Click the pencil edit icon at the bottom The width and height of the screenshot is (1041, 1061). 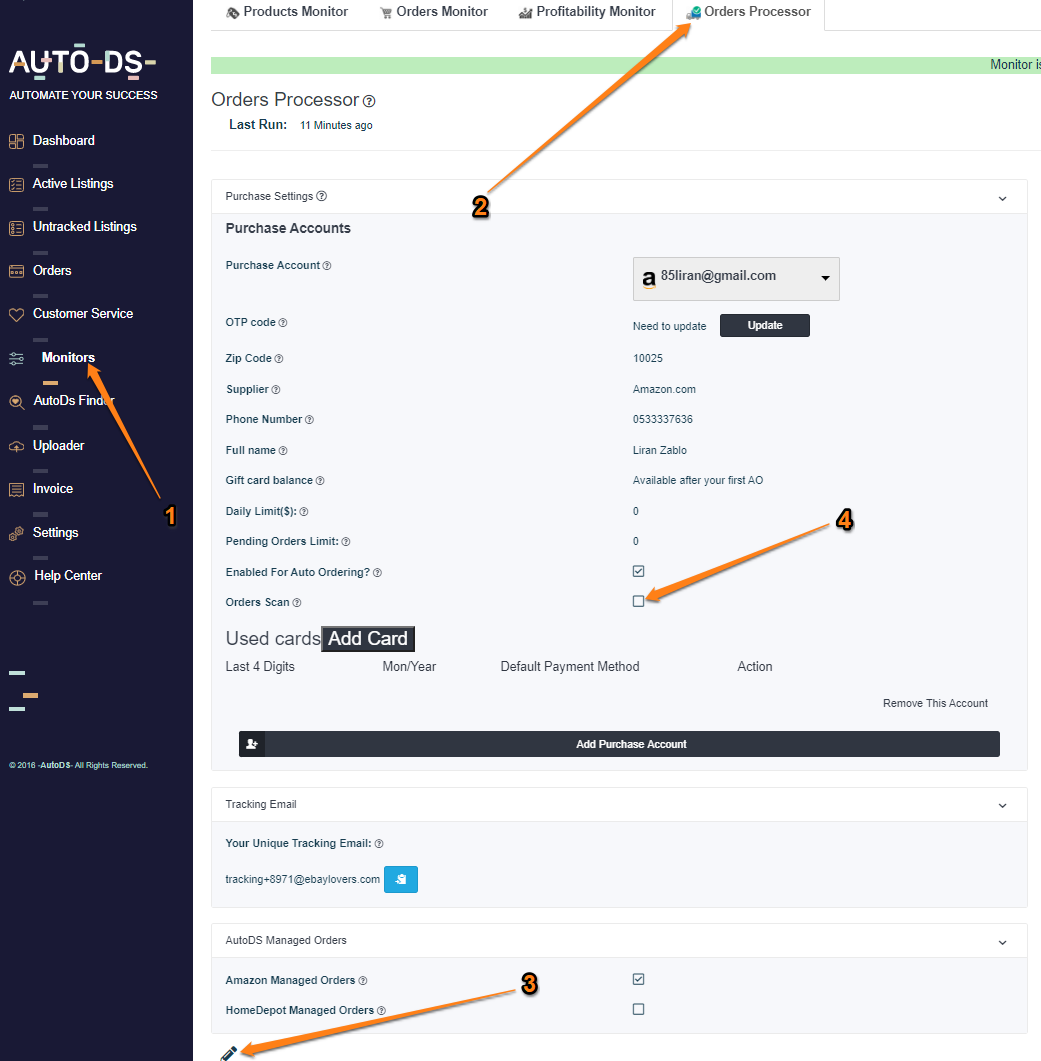pyautogui.click(x=229, y=1054)
